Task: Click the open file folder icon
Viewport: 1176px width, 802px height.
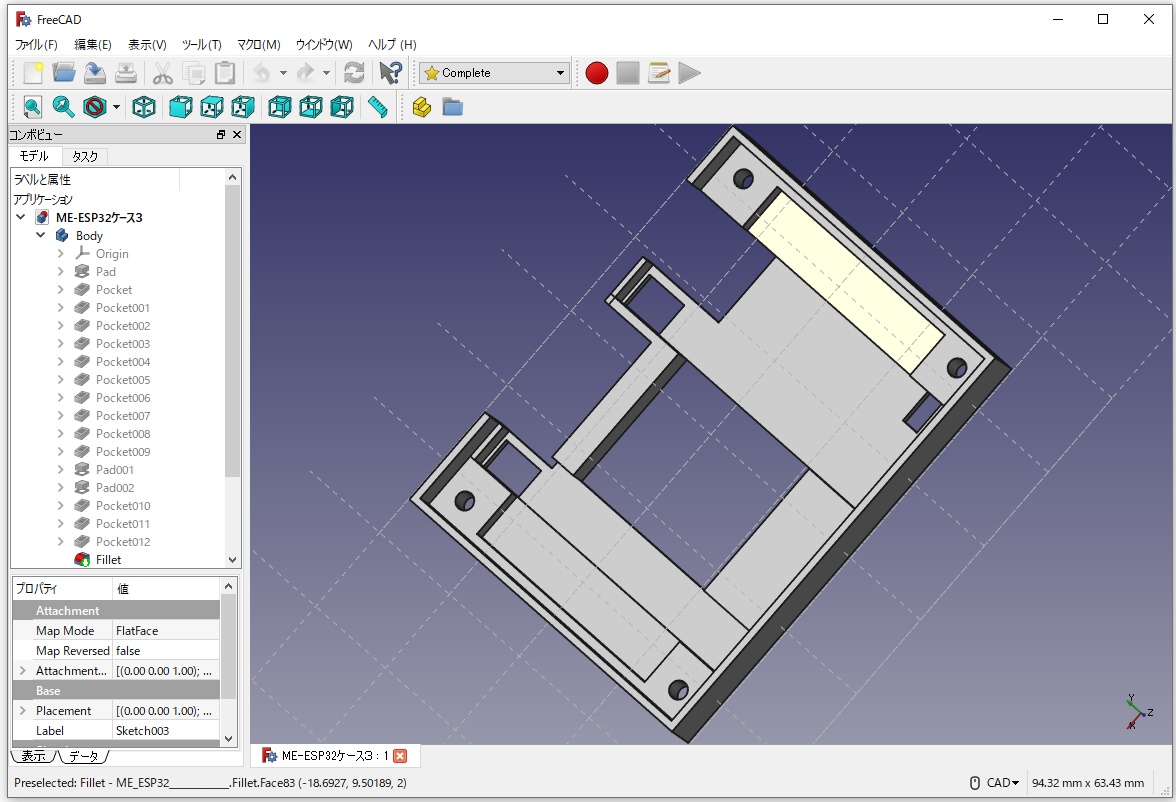Action: point(64,73)
